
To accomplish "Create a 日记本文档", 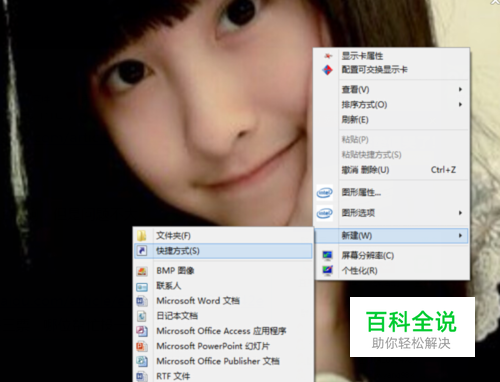I will 223,316.
